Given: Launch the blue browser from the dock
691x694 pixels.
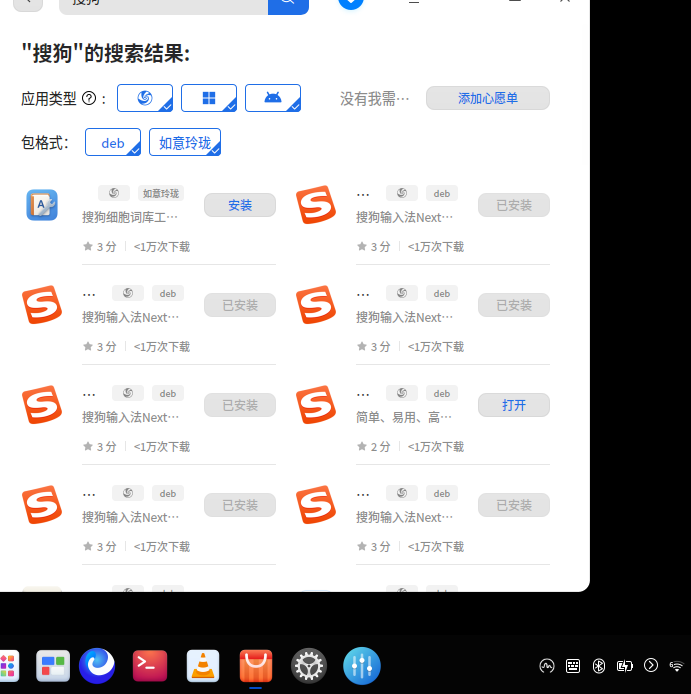Looking at the screenshot, I should pyautogui.click(x=97, y=666).
